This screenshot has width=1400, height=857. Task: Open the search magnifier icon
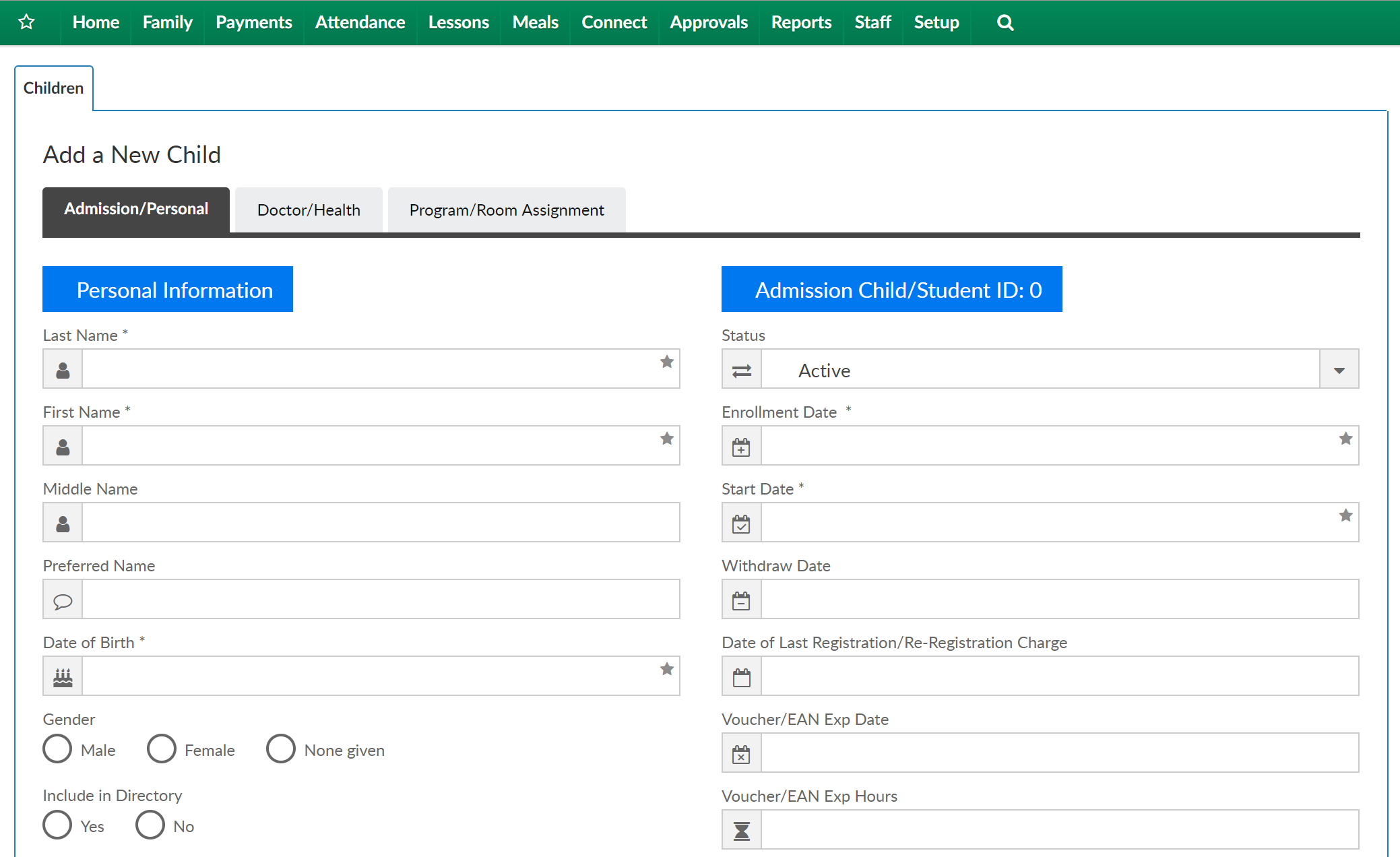click(x=1005, y=22)
